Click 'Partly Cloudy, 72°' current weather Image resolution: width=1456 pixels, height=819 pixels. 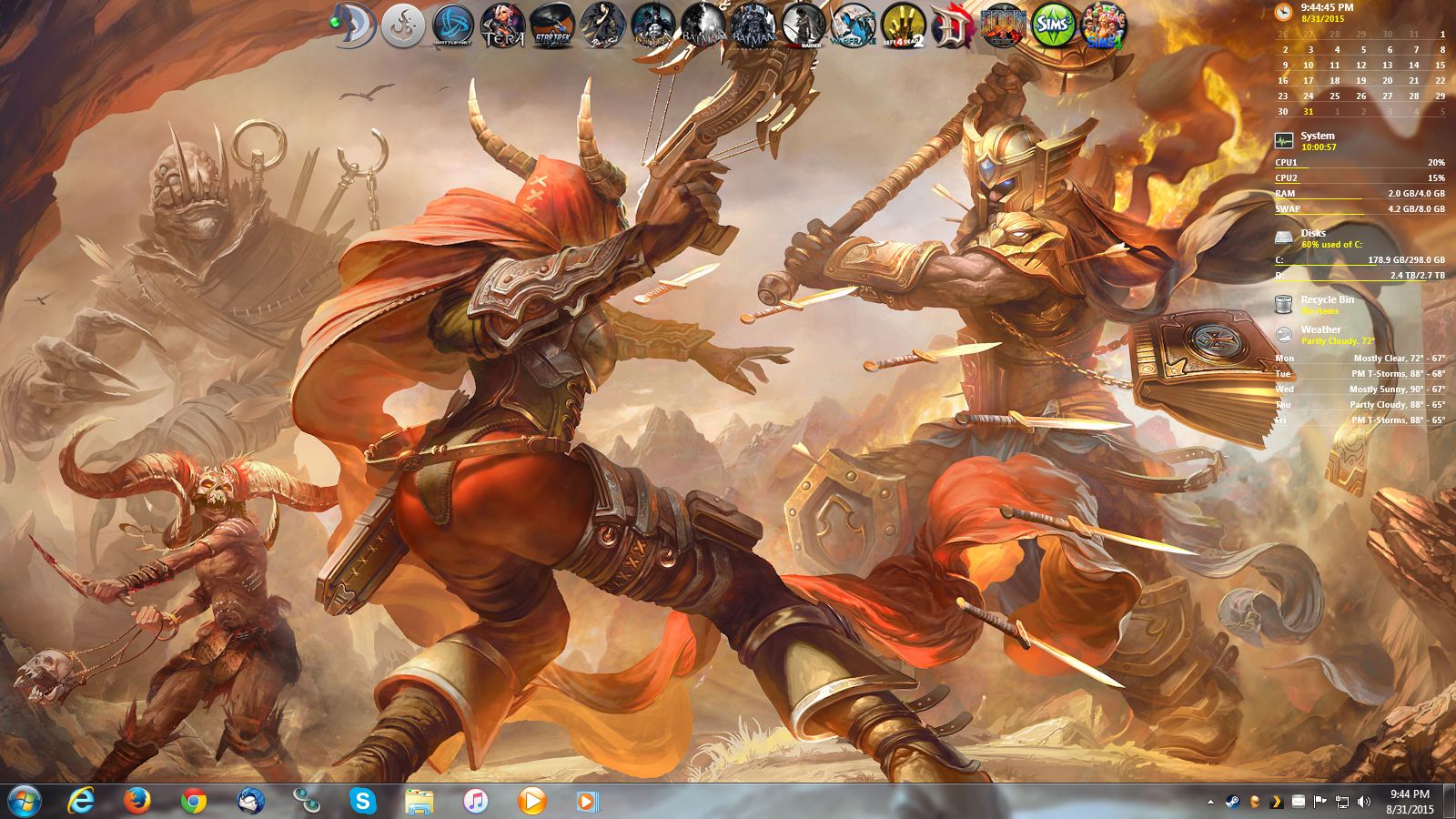pyautogui.click(x=1338, y=341)
